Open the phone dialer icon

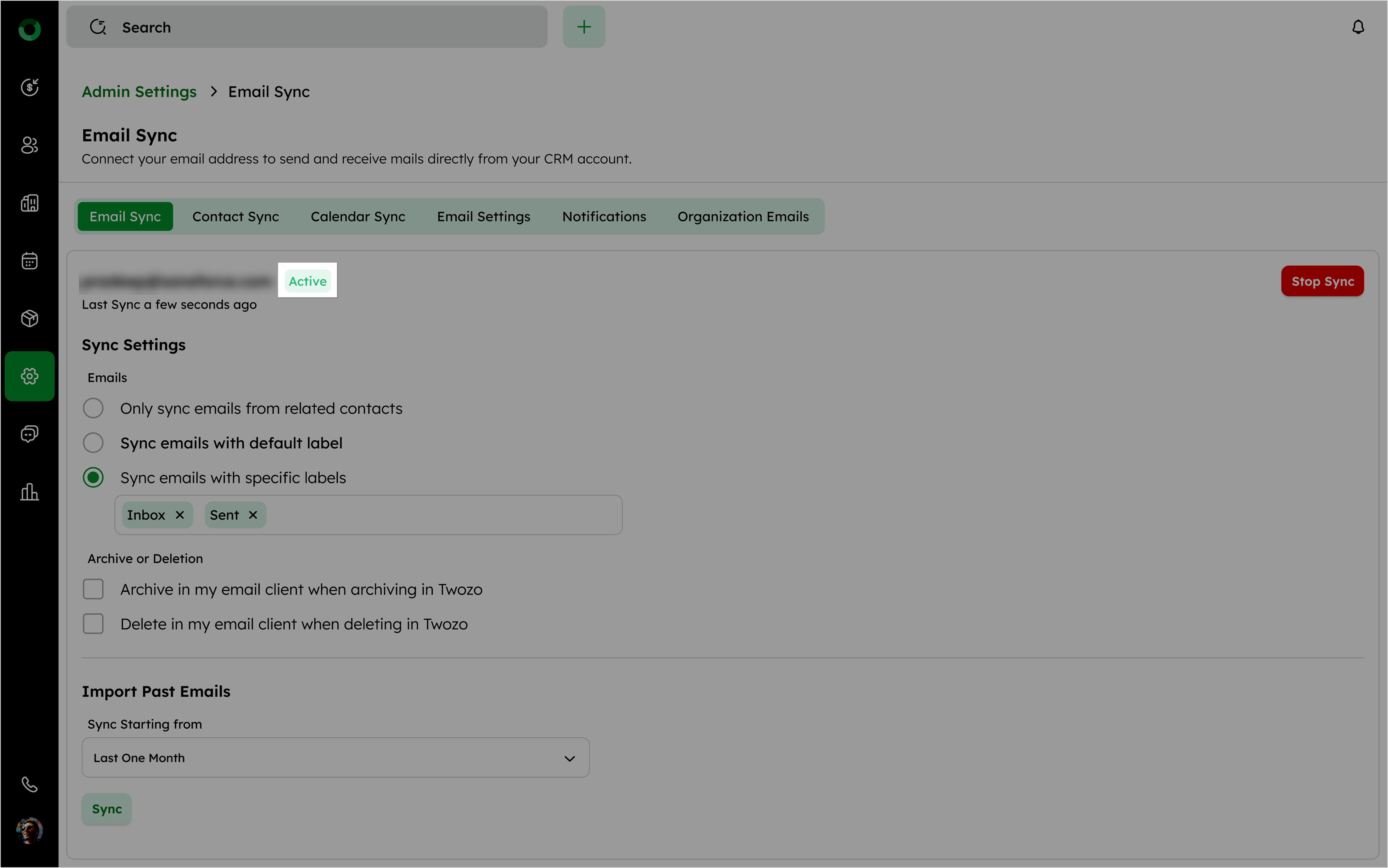pos(29,784)
